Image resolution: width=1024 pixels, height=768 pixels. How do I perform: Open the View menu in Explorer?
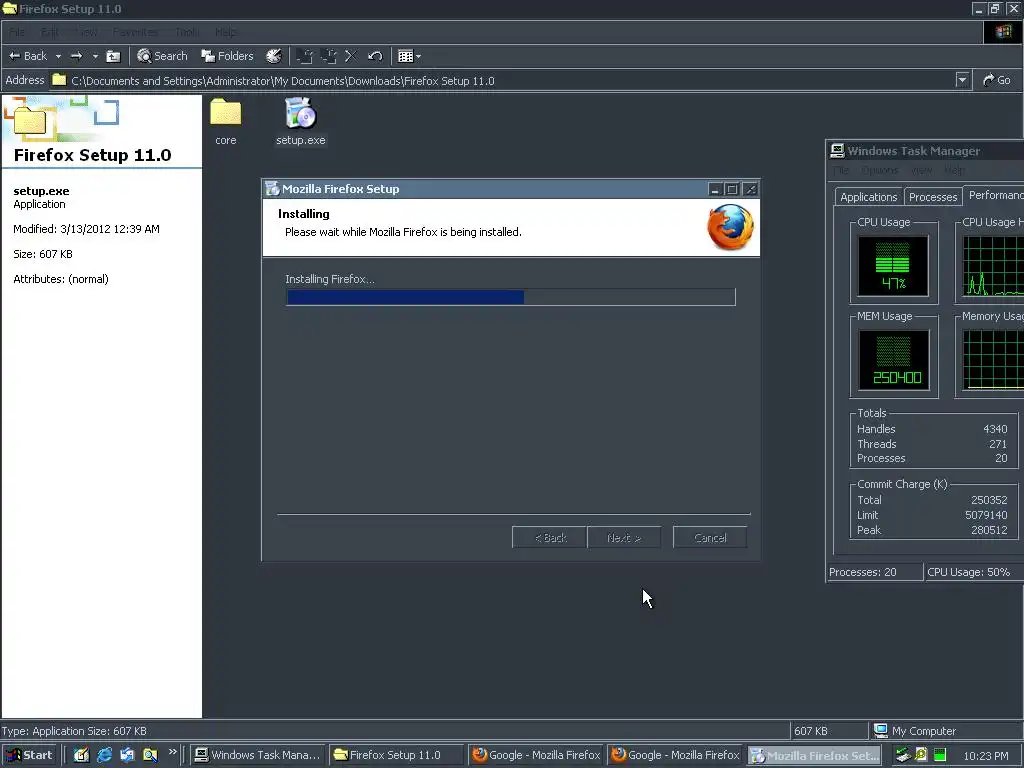point(87,32)
